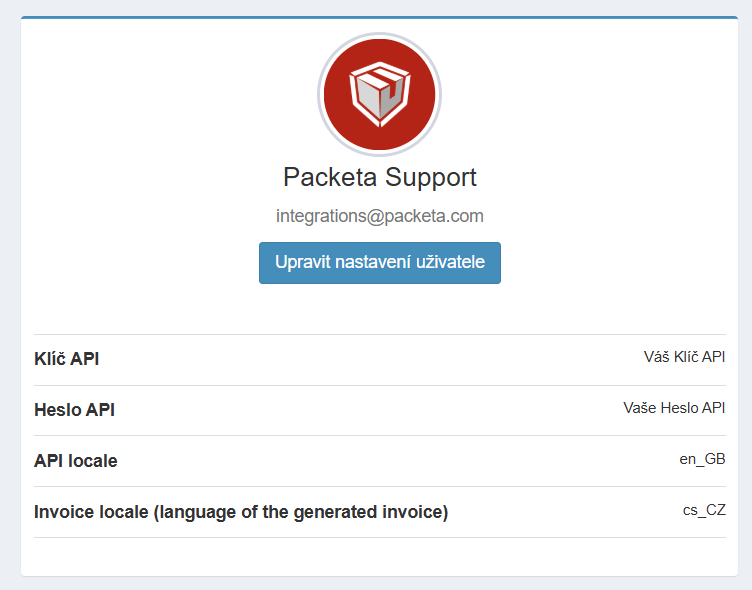752x590 pixels.
Task: Select the 'Invoice locale' label text
Action: (x=241, y=512)
